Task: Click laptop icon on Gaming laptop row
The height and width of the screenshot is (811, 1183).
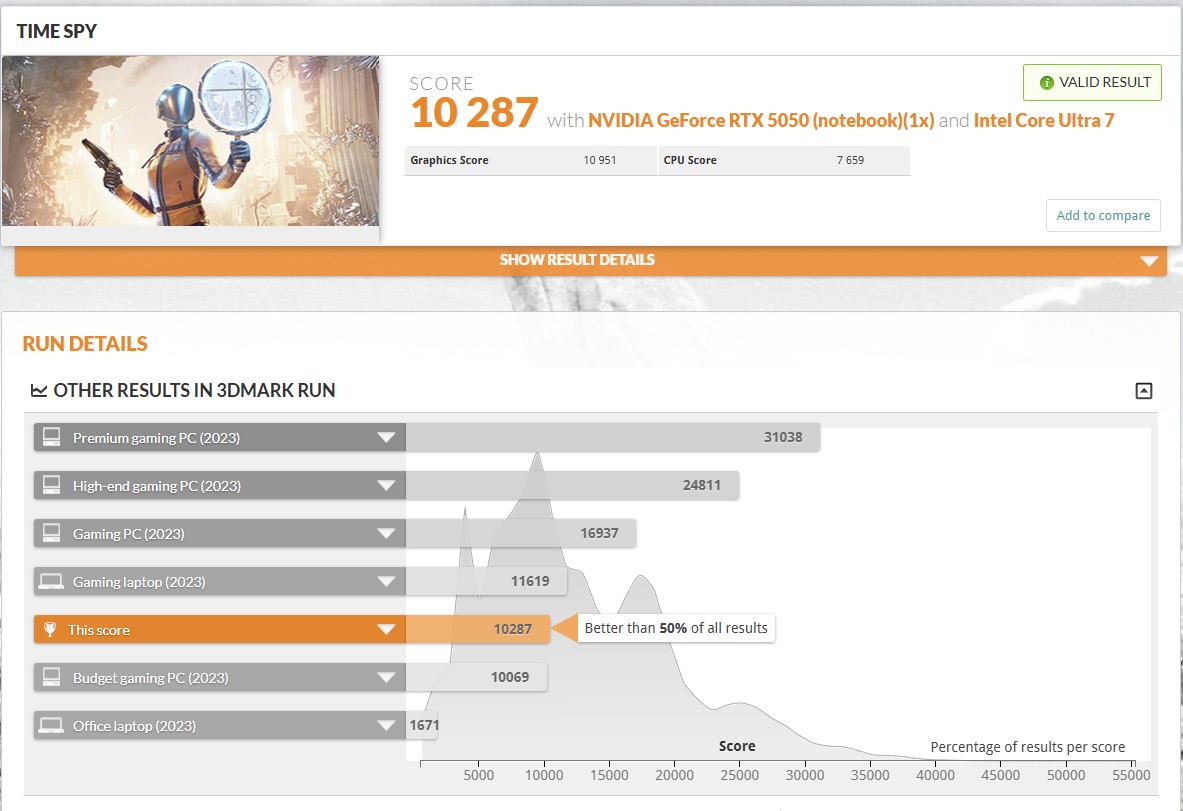Action: click(51, 582)
